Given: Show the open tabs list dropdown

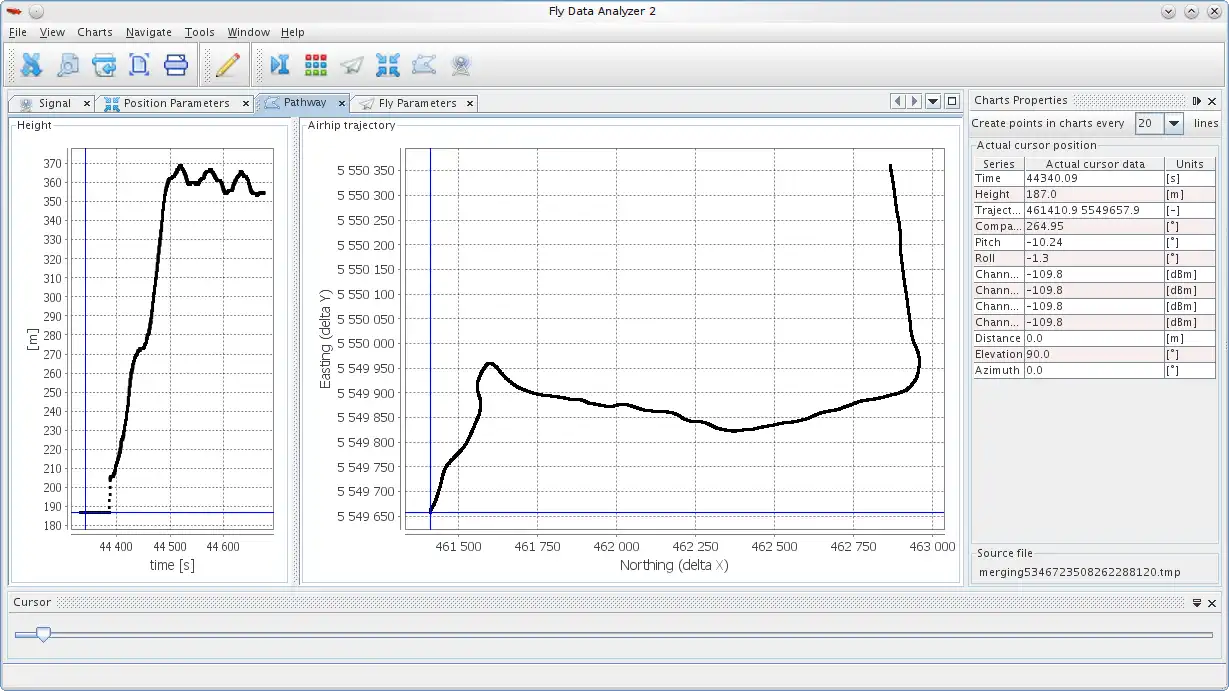Looking at the screenshot, I should coord(933,101).
